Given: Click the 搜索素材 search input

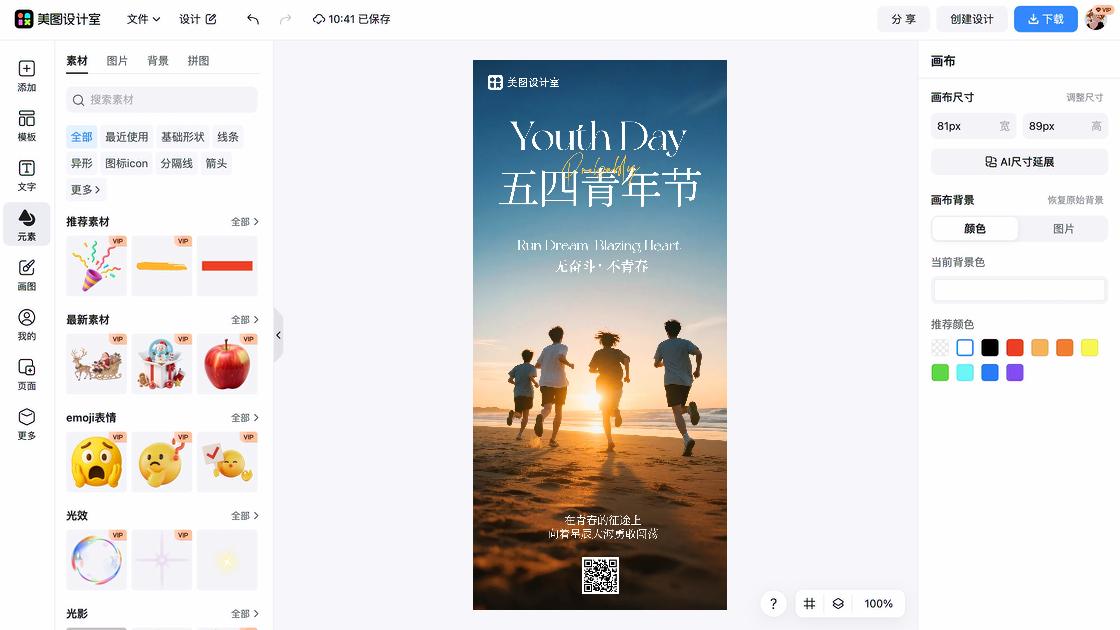Looking at the screenshot, I should tap(161, 100).
